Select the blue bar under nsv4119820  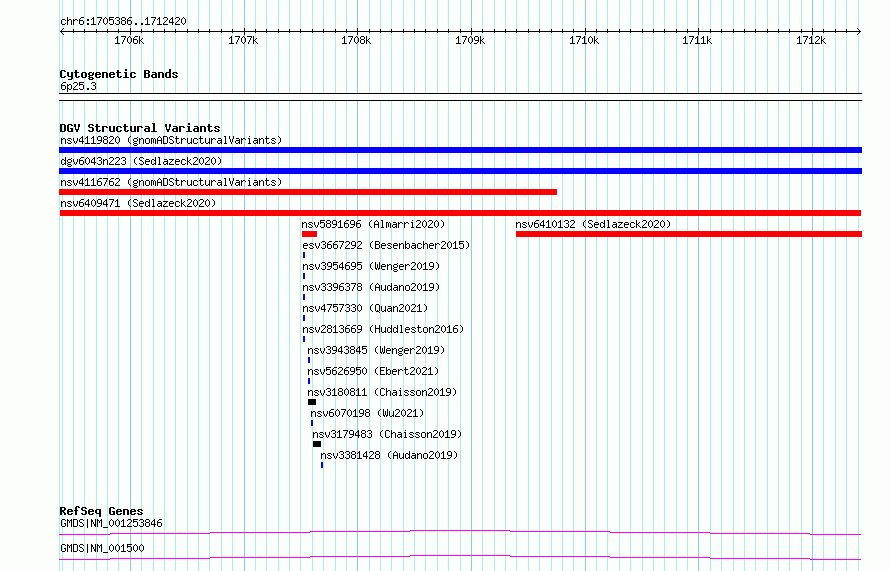[460, 150]
